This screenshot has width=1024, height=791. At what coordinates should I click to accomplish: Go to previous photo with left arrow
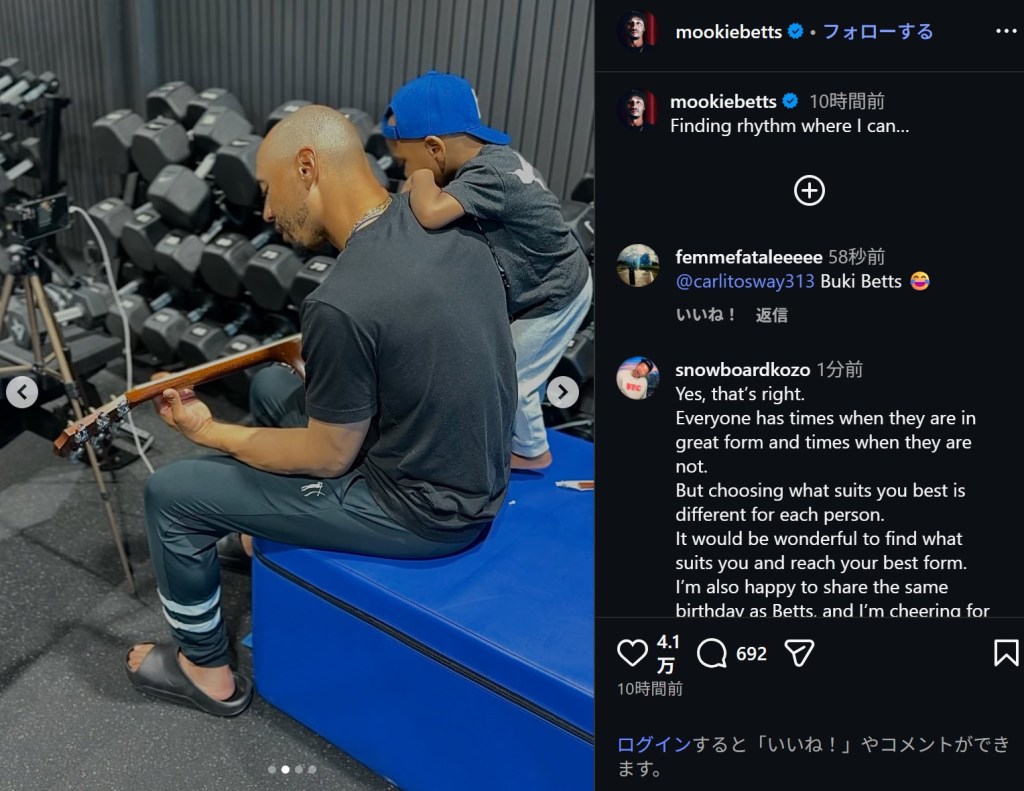(x=22, y=392)
